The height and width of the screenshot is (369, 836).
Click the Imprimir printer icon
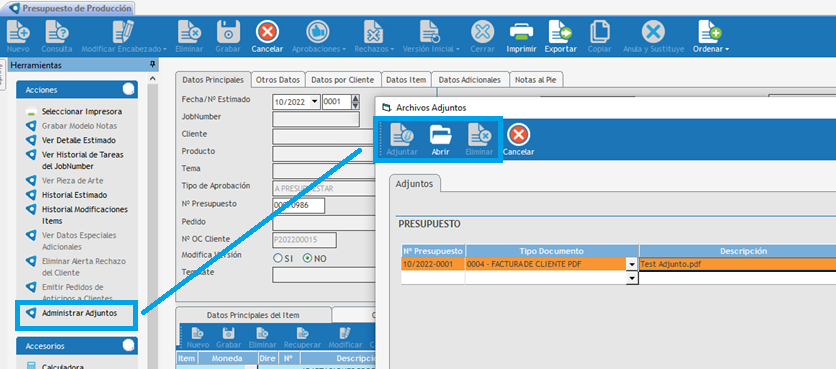pyautogui.click(x=521, y=33)
